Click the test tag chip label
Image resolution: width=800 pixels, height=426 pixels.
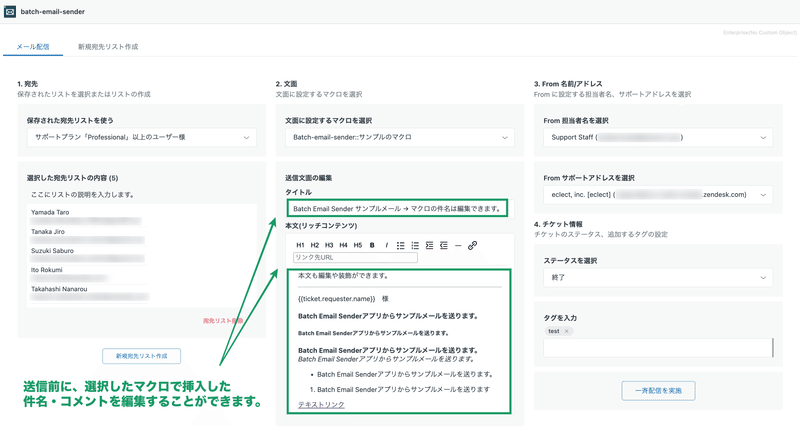pos(554,331)
